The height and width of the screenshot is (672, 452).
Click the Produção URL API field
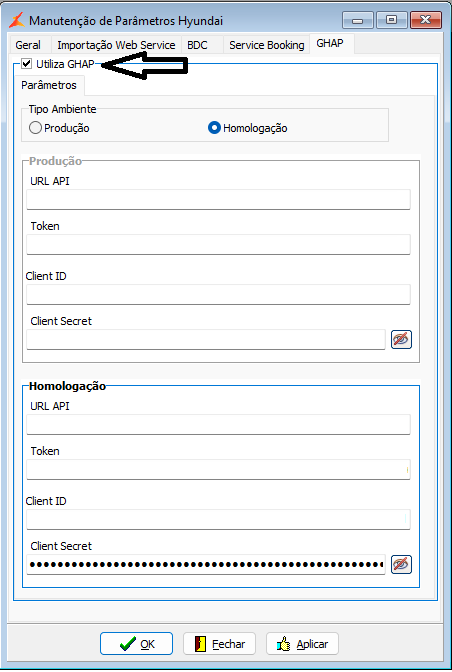tap(218, 199)
